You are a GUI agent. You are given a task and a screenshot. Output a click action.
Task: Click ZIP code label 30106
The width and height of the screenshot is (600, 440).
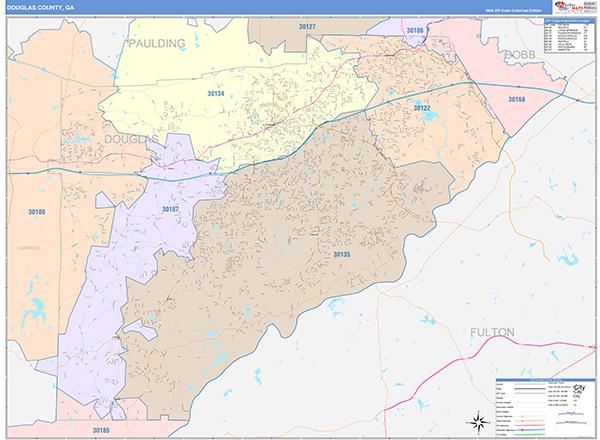pos(415,30)
